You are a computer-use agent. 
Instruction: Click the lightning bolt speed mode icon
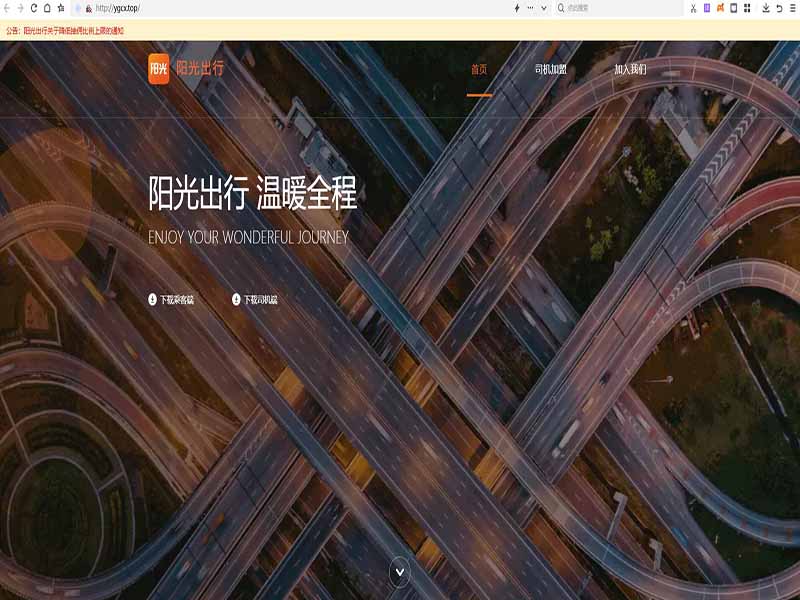point(517,8)
